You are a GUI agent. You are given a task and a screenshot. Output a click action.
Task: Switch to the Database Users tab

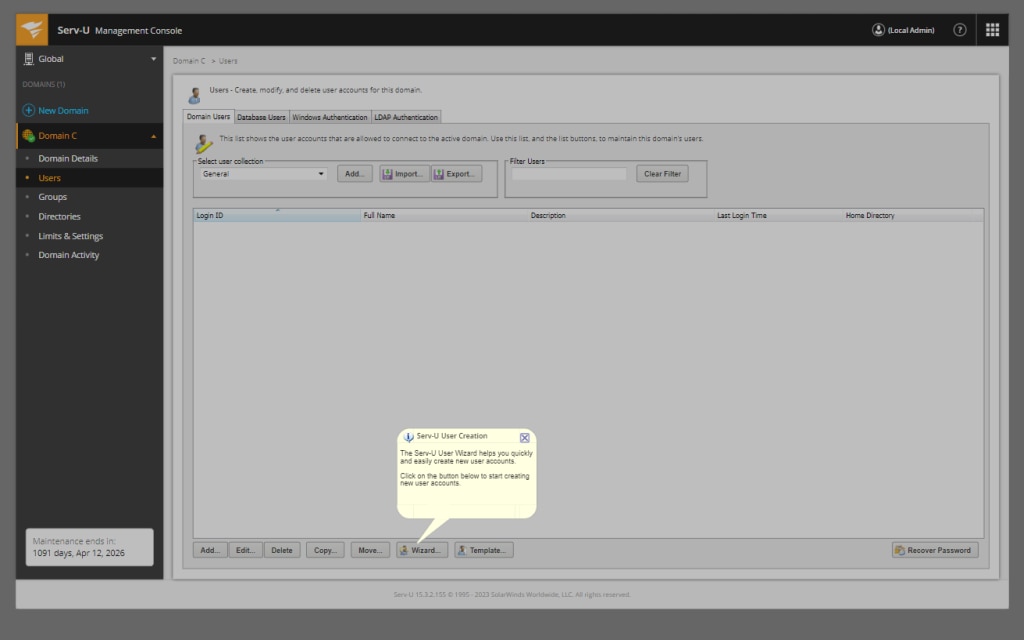pos(261,116)
